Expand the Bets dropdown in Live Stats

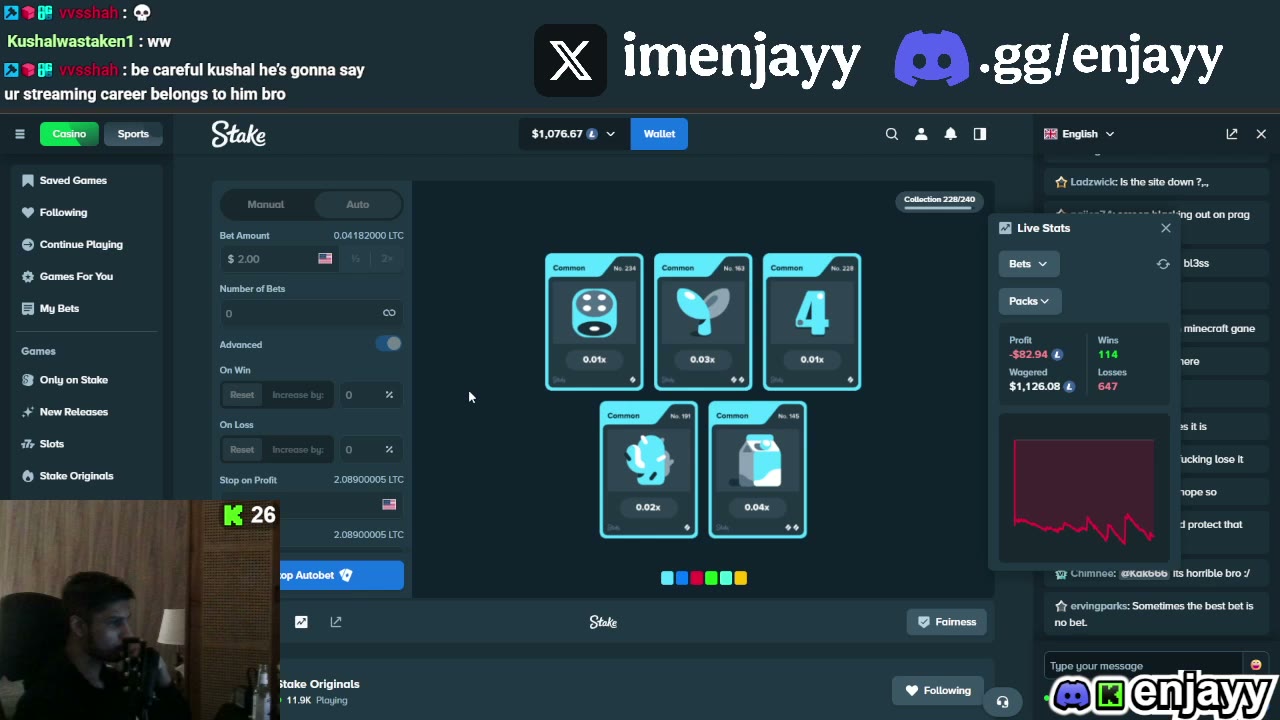1029,264
